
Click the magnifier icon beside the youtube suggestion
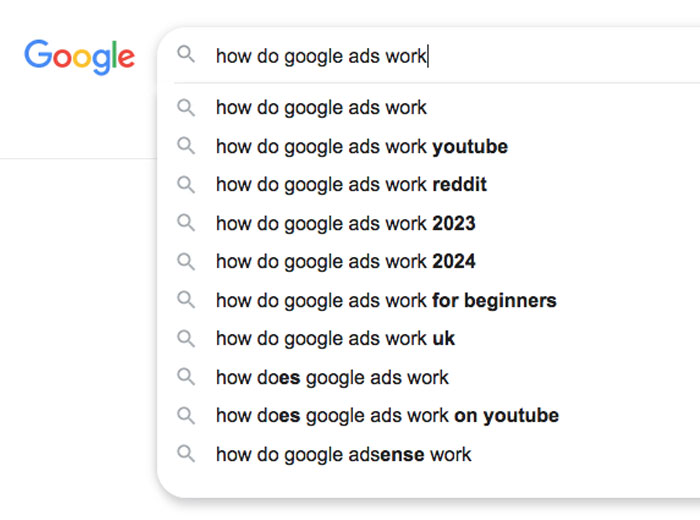point(186,146)
